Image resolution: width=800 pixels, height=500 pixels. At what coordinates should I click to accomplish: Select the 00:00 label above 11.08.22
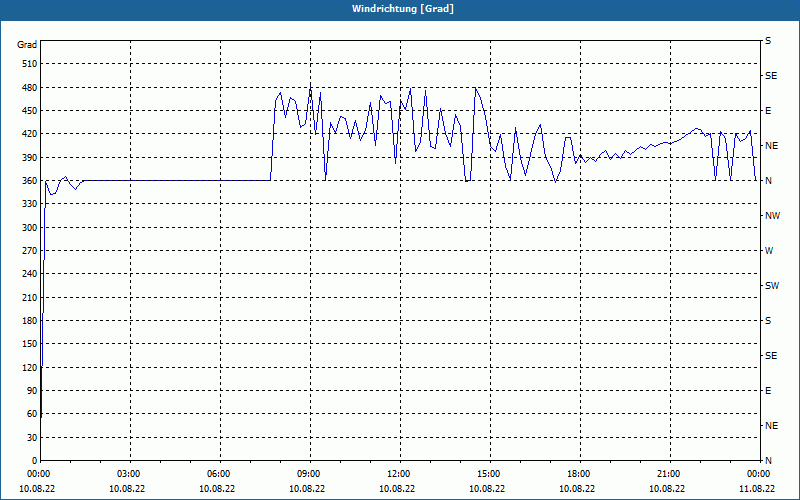pyautogui.click(x=760, y=474)
